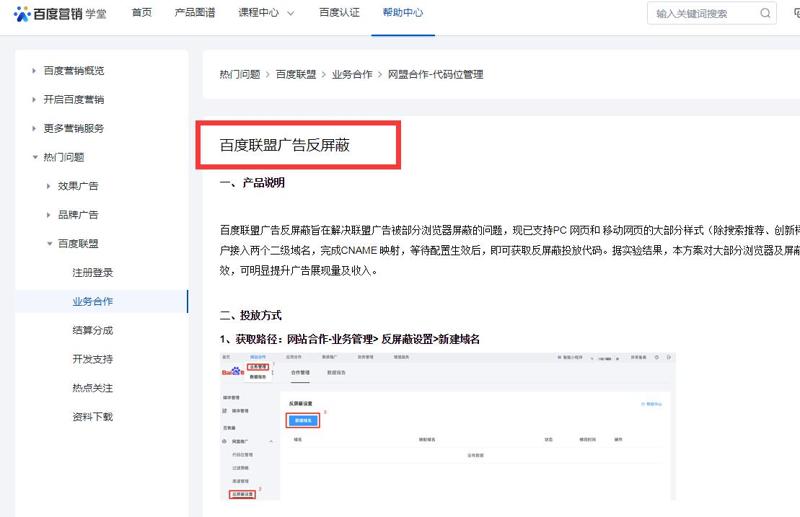Expand the 百度营销概览 tree arrow
This screenshot has width=800, height=517.
coord(34,71)
